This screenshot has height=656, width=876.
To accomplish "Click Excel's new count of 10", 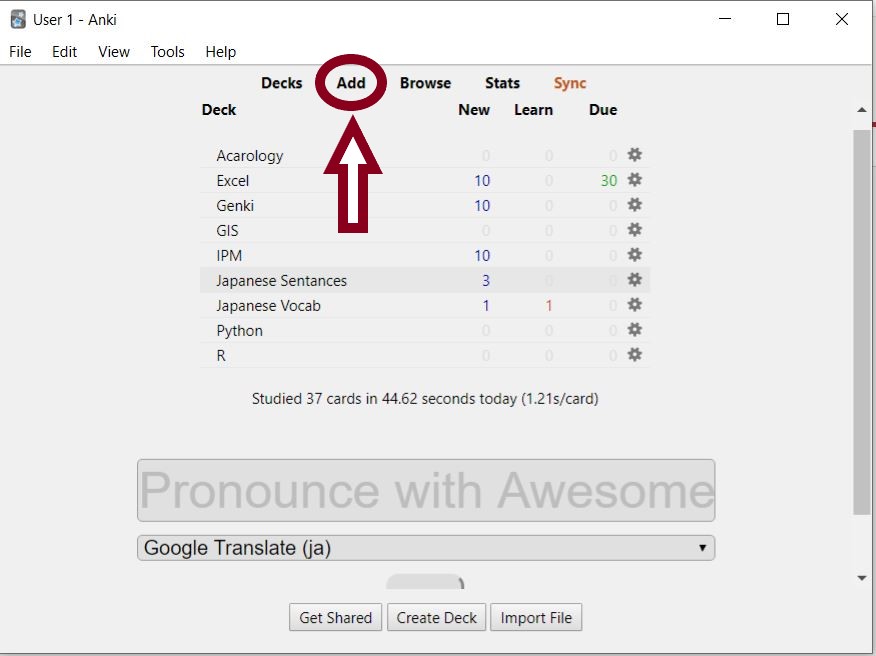I will pyautogui.click(x=482, y=180).
